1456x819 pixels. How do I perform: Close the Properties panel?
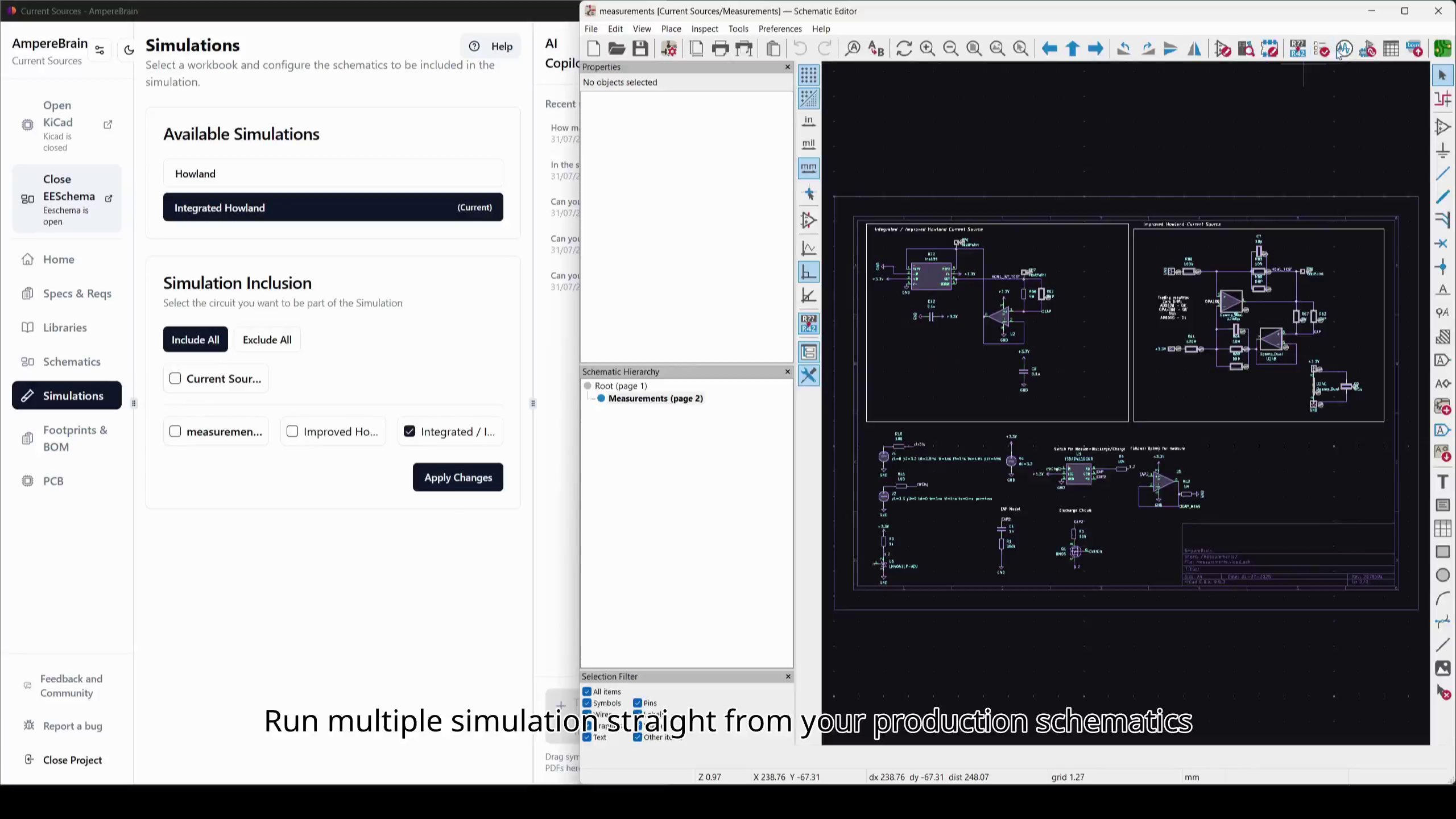[x=787, y=67]
